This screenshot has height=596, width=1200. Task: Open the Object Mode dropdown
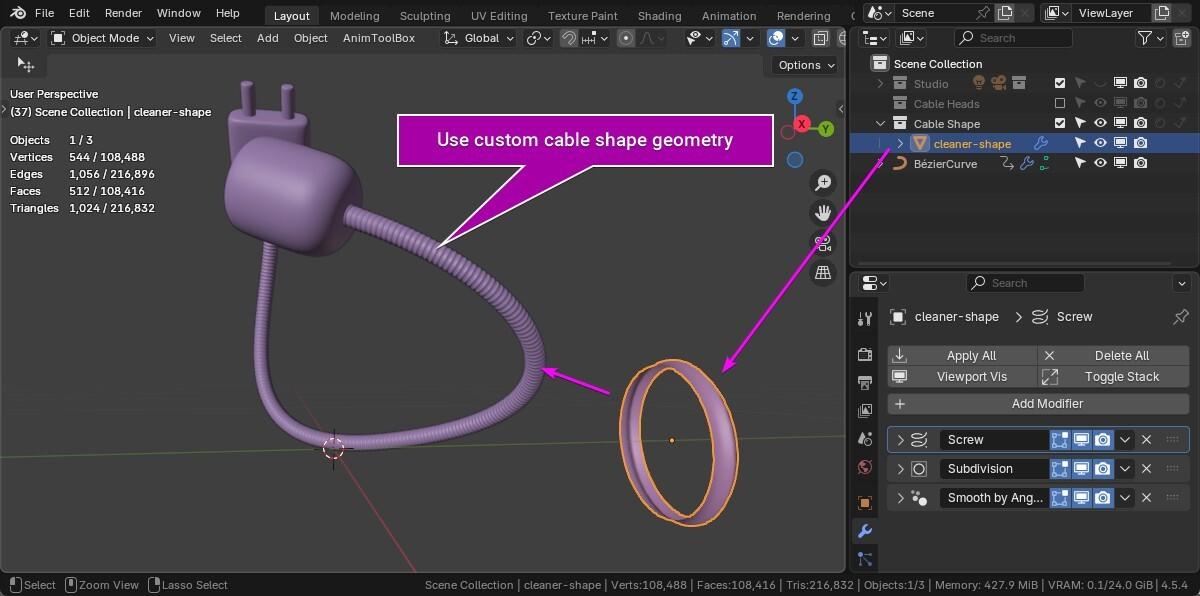tap(103, 38)
